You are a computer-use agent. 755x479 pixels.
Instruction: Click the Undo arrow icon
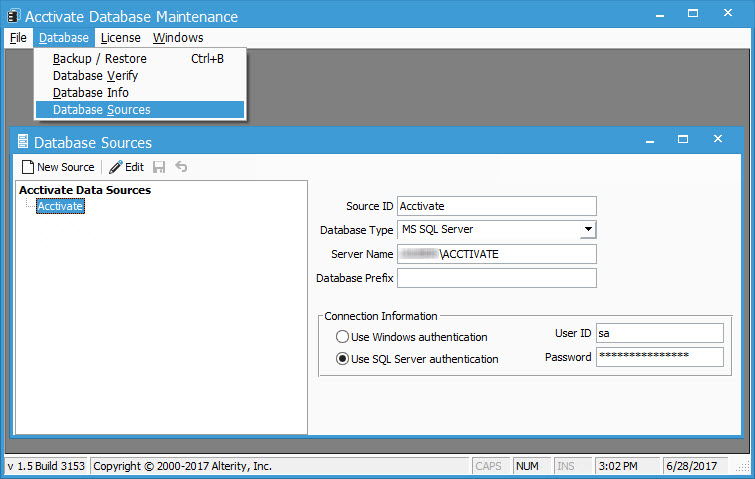point(181,167)
